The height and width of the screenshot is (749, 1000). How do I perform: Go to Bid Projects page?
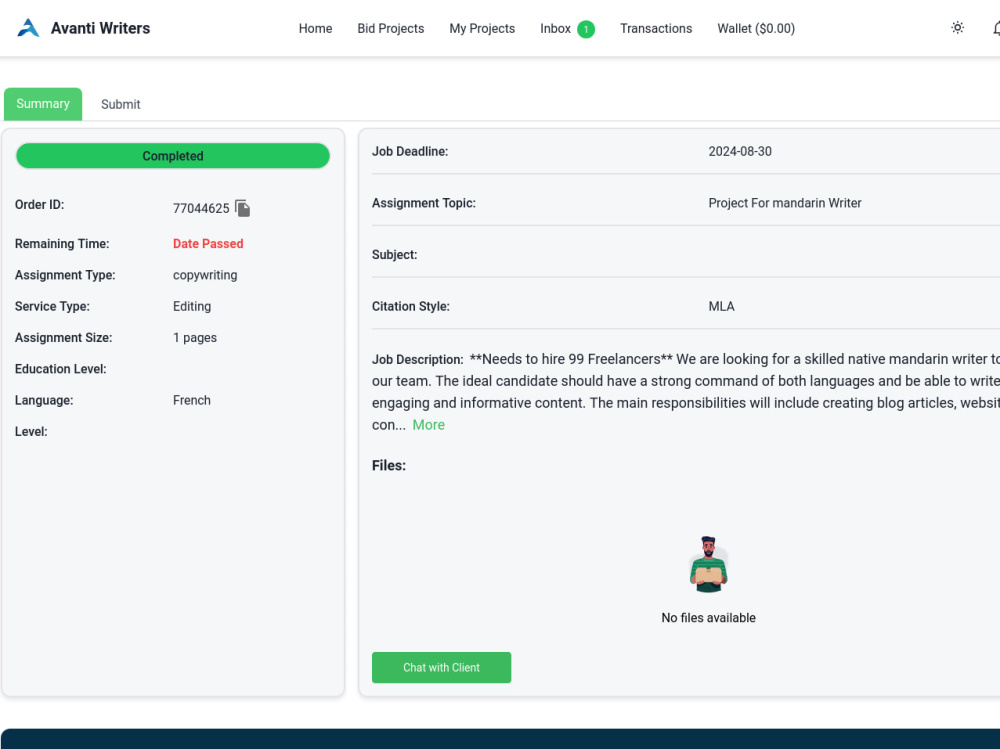point(390,29)
